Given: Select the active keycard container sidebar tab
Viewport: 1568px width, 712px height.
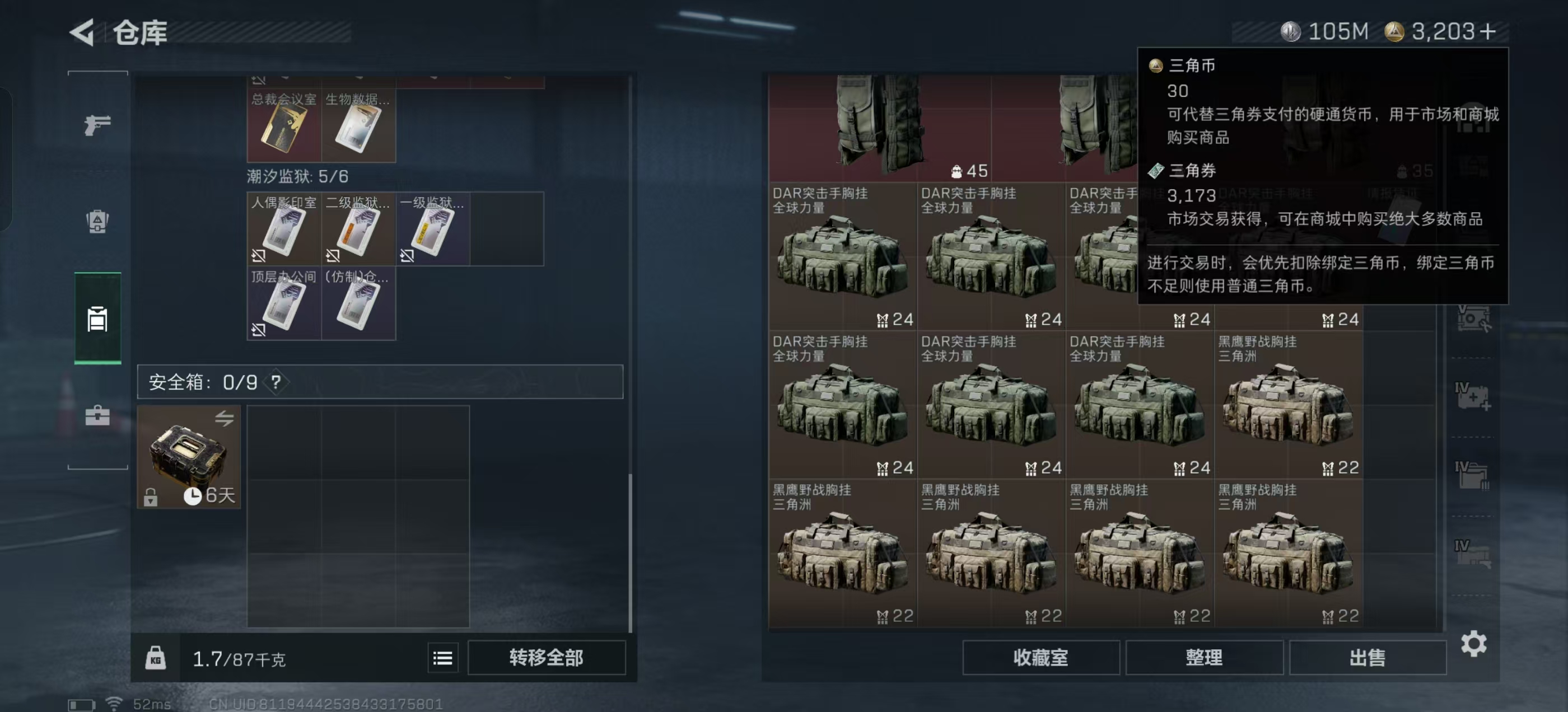Looking at the screenshot, I should point(97,318).
